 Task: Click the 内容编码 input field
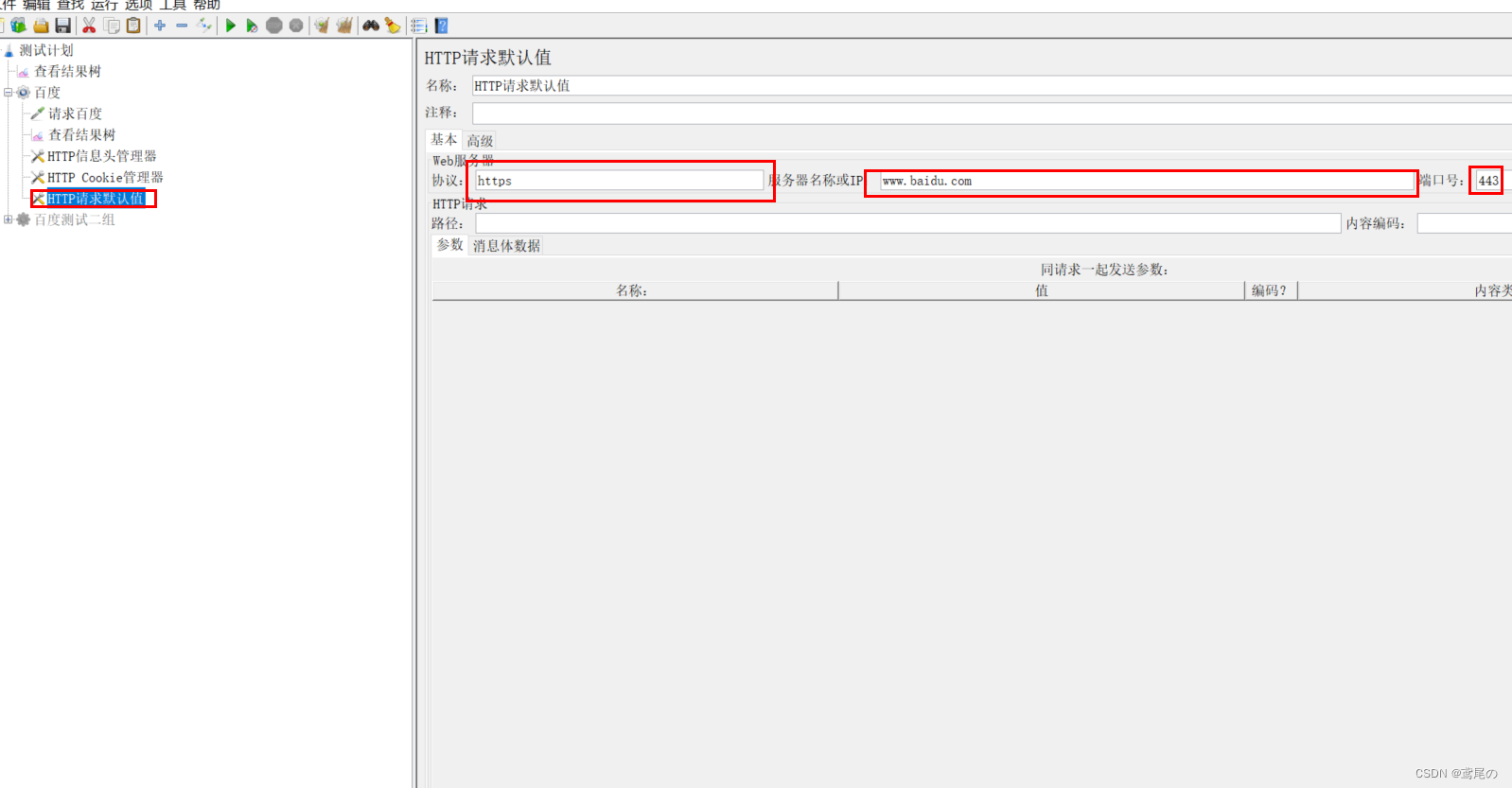click(x=1464, y=223)
